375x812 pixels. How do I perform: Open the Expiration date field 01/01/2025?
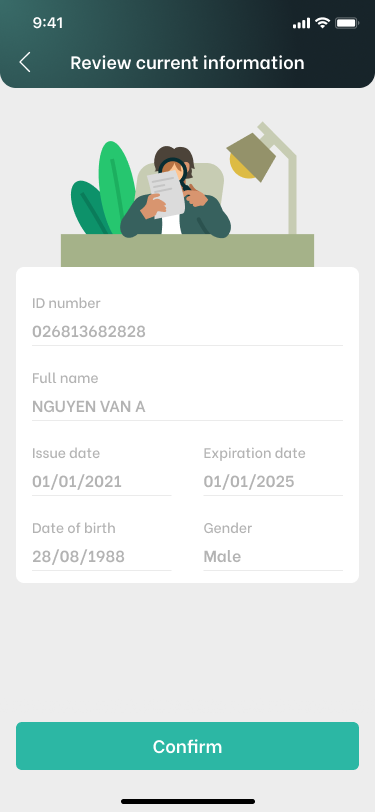point(273,482)
